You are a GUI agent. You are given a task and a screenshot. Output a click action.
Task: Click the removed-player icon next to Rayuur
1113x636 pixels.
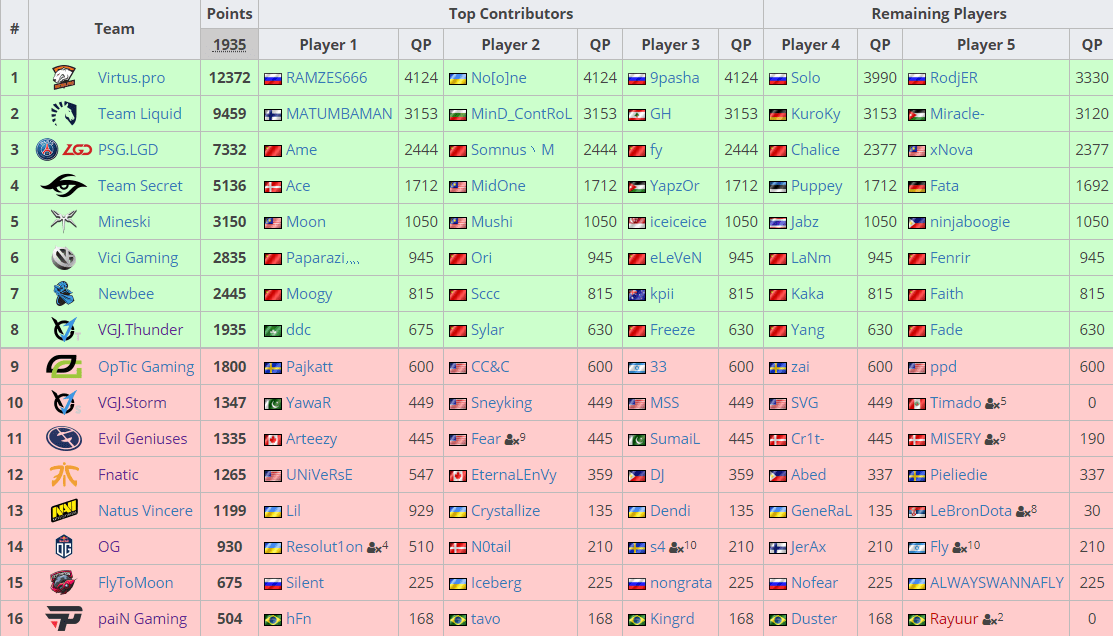(x=989, y=620)
